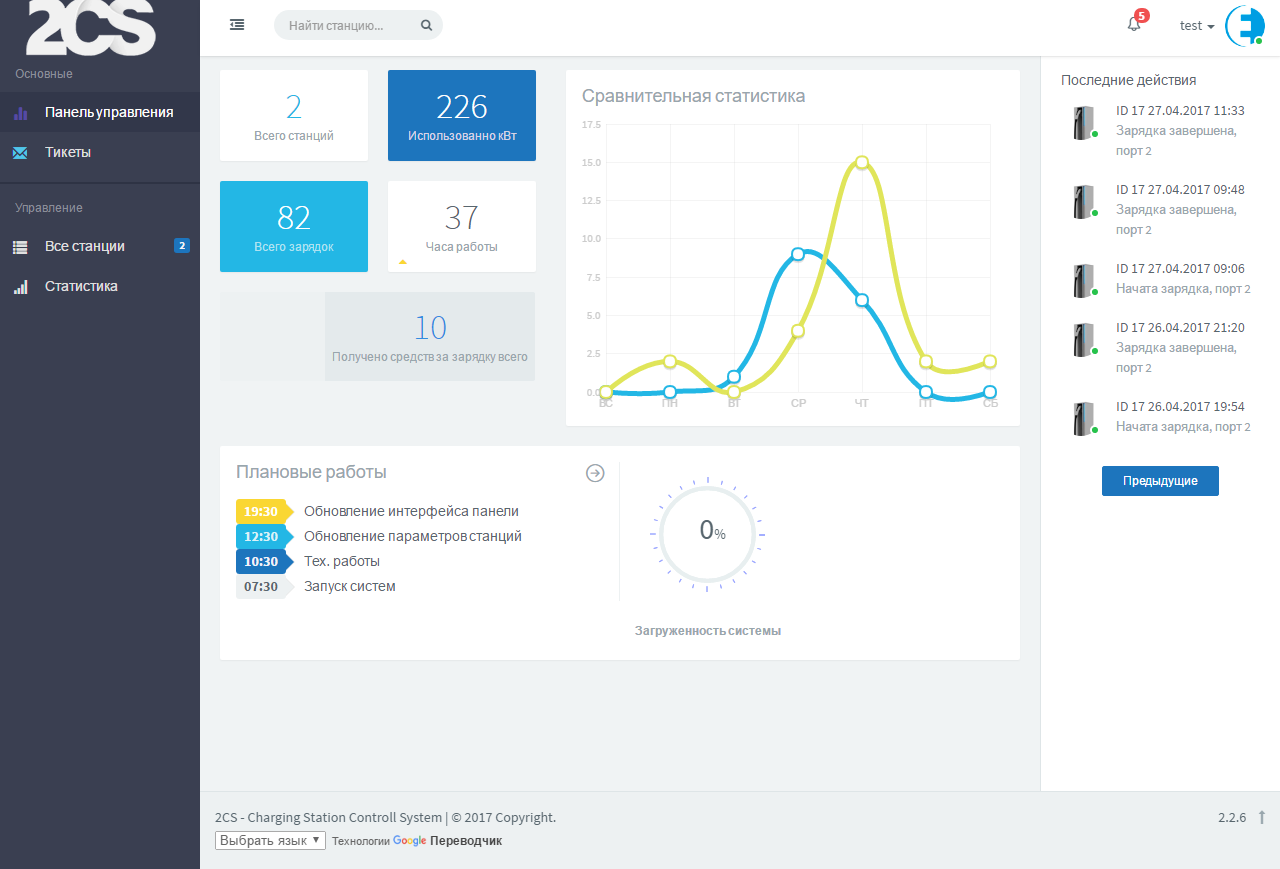
Task: Open the test user dropdown
Action: click(x=1197, y=26)
